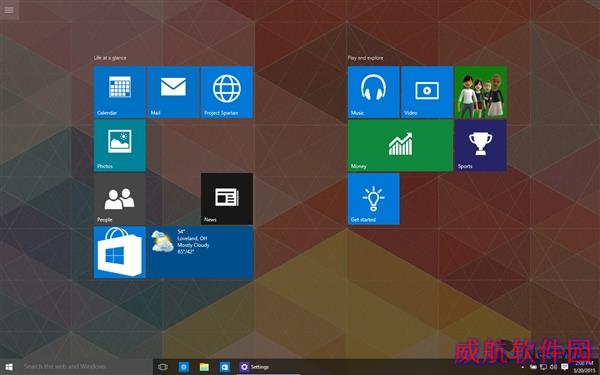Launch the Project Spartan browser tile

coord(227,92)
